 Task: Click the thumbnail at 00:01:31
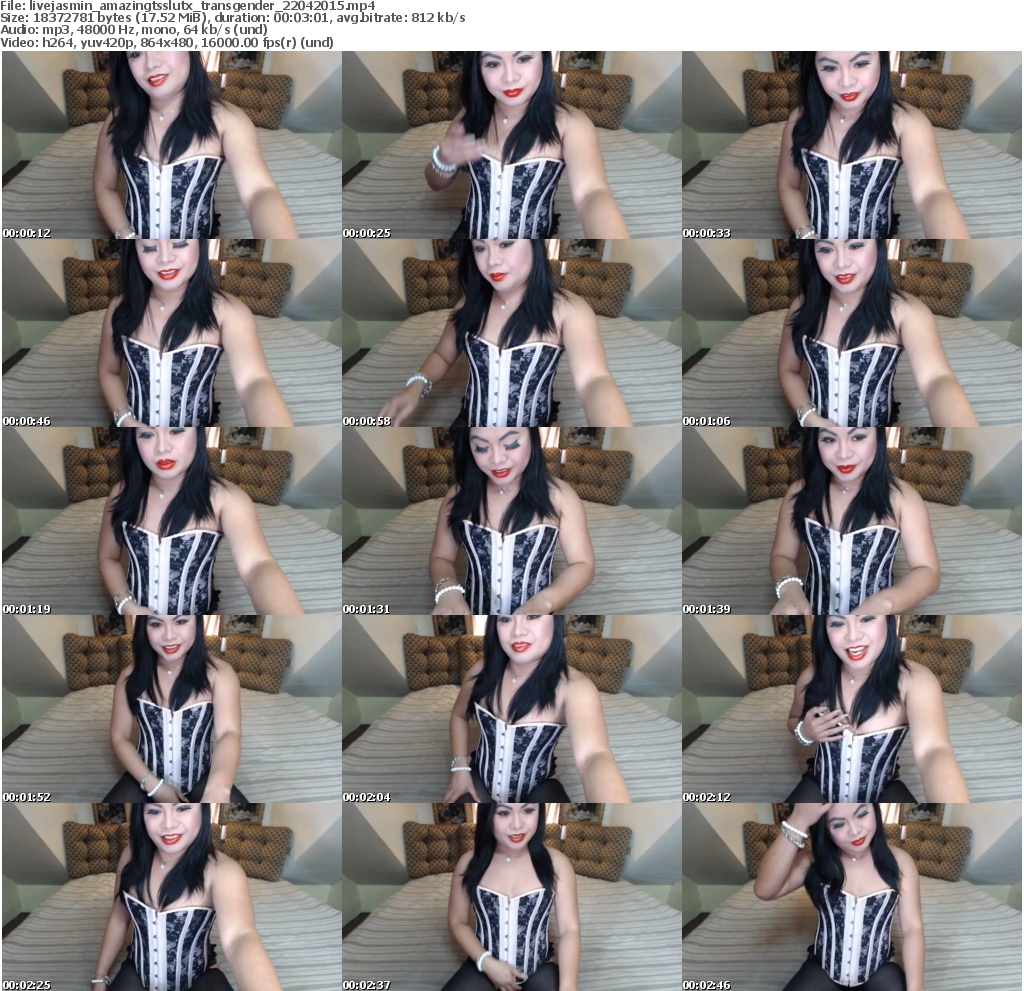coord(511,521)
